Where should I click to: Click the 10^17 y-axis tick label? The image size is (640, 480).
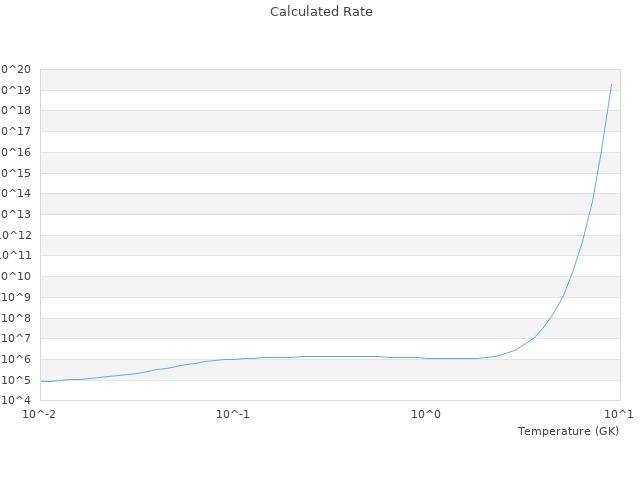(x=17, y=131)
